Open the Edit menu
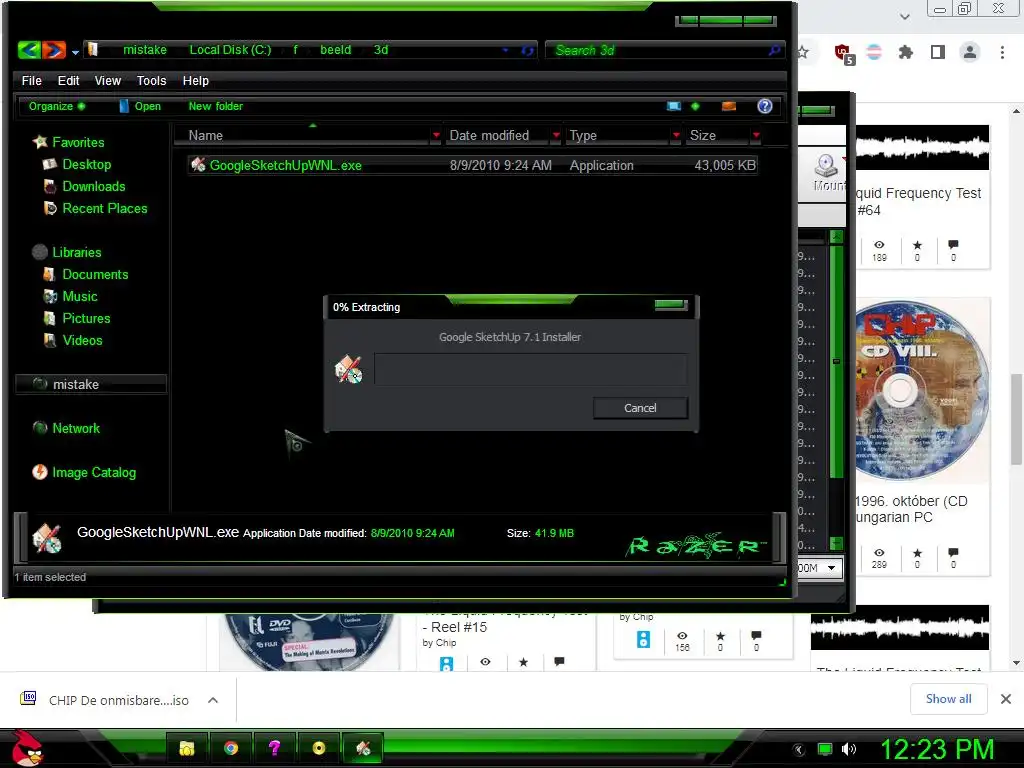The width and height of the screenshot is (1024, 768). (68, 80)
